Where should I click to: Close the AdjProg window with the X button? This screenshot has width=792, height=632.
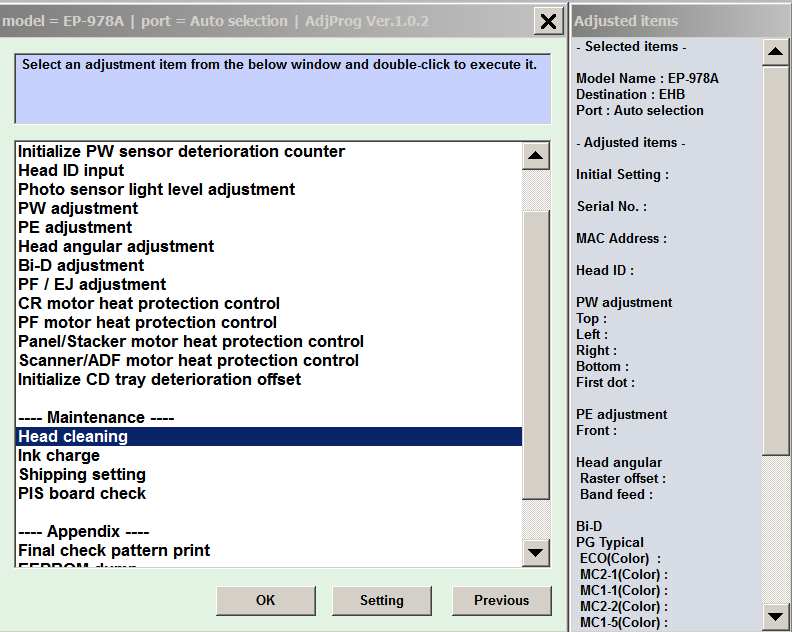pos(548,21)
